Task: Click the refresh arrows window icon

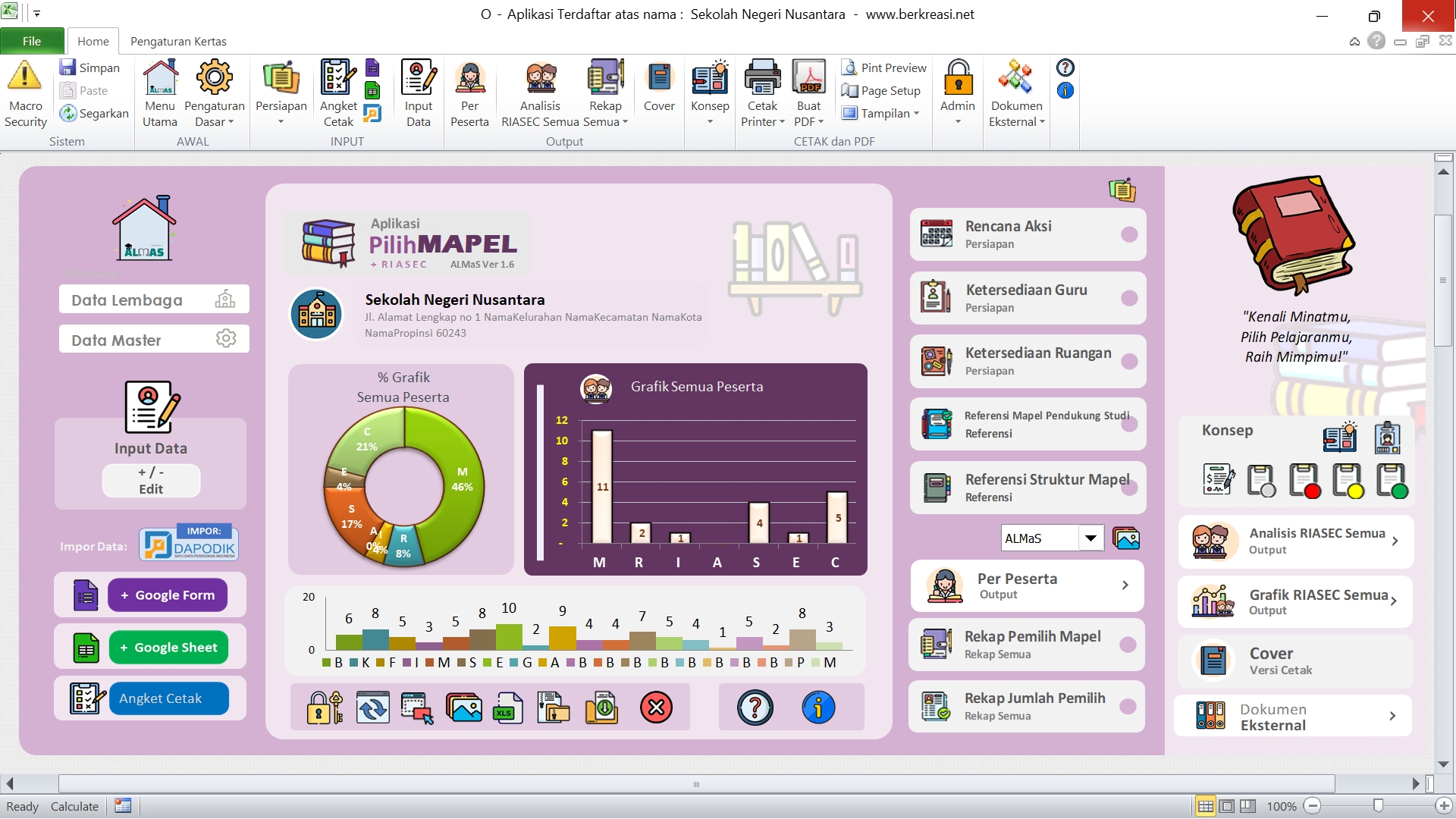Action: tap(372, 708)
